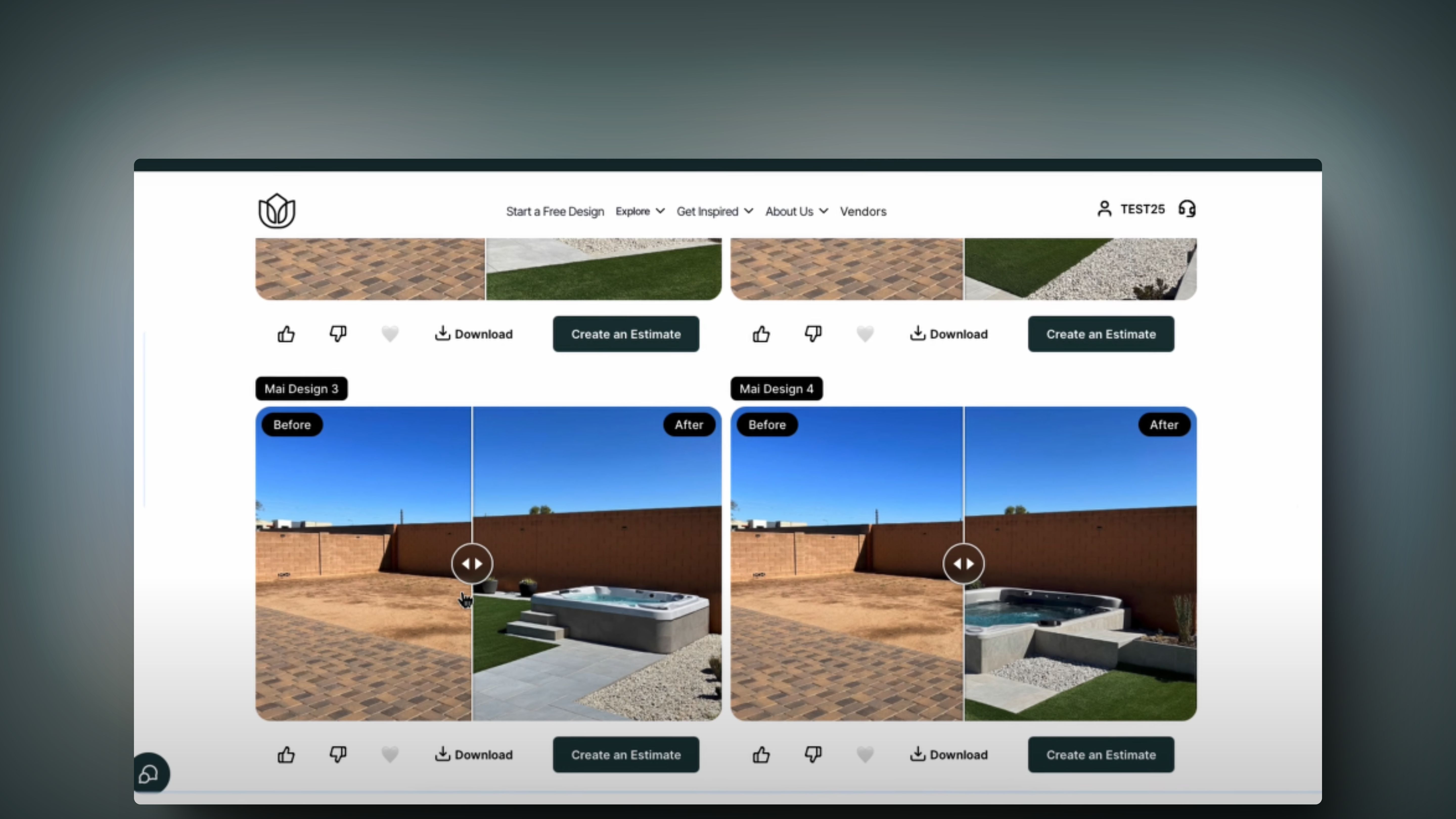Thumbs down the top-left design
The width and height of the screenshot is (1456, 819).
point(338,334)
